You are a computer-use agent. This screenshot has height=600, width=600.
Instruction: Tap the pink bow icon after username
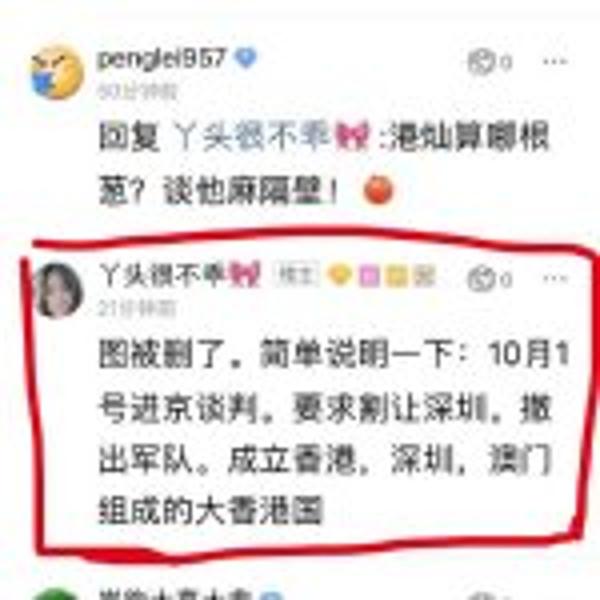245,274
